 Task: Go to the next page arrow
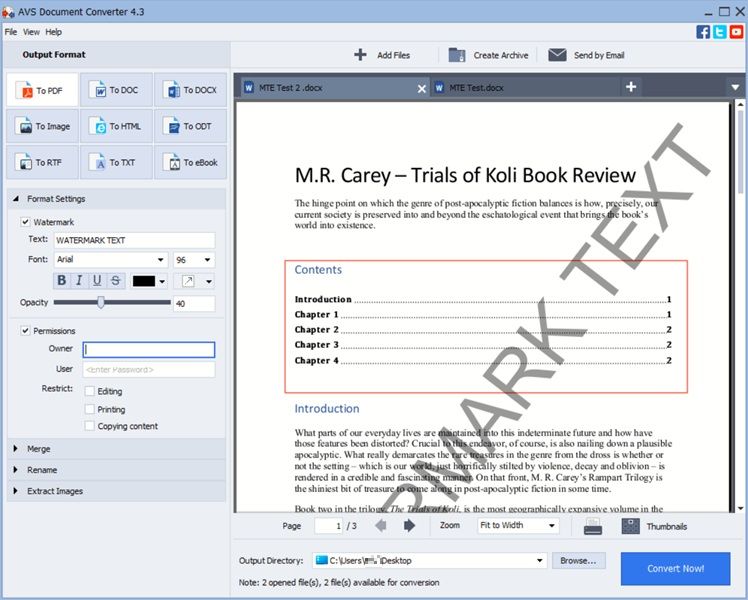click(409, 526)
